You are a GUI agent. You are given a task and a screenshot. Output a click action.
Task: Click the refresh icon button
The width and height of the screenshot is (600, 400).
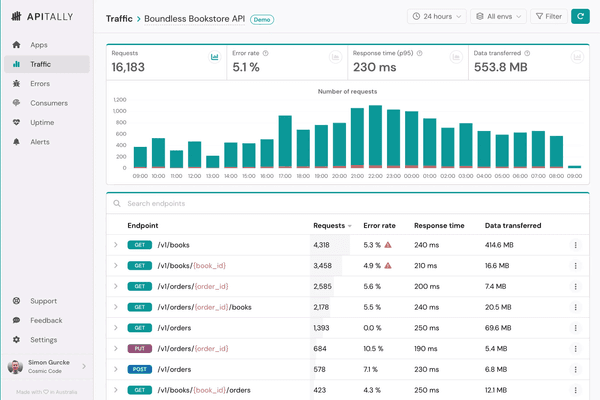580,16
